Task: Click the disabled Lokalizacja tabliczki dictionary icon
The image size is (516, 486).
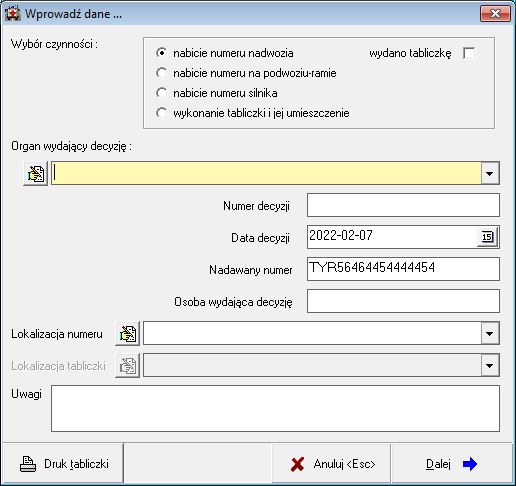Action: 128,365
